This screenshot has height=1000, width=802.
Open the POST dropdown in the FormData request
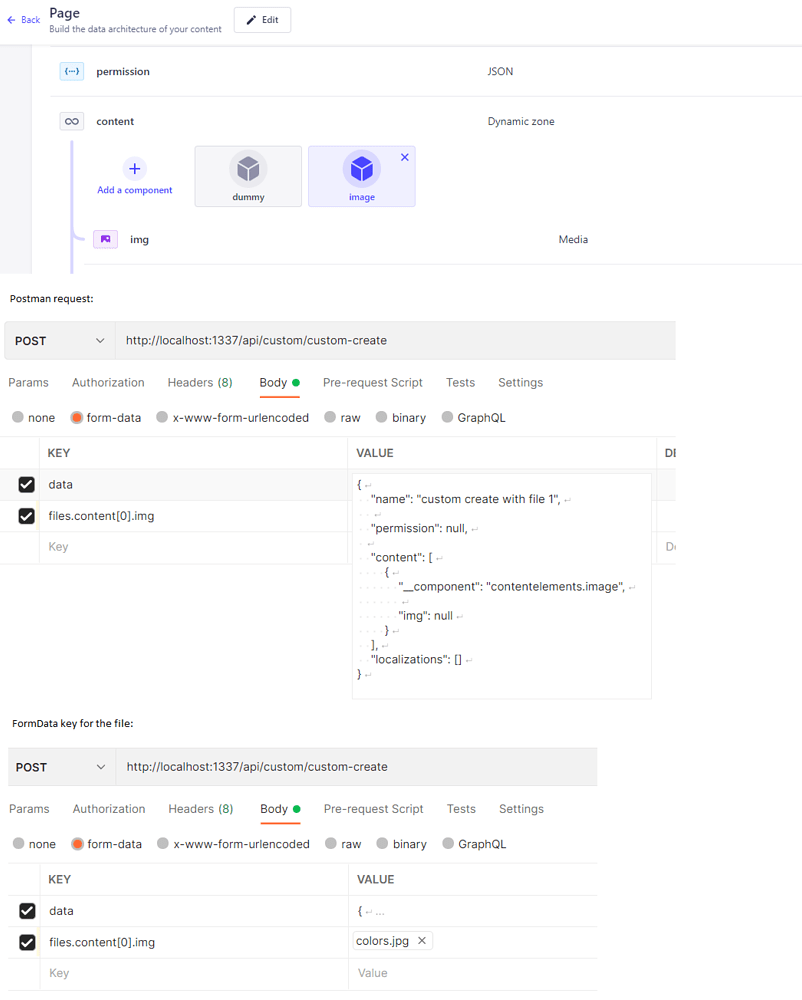click(x=59, y=767)
